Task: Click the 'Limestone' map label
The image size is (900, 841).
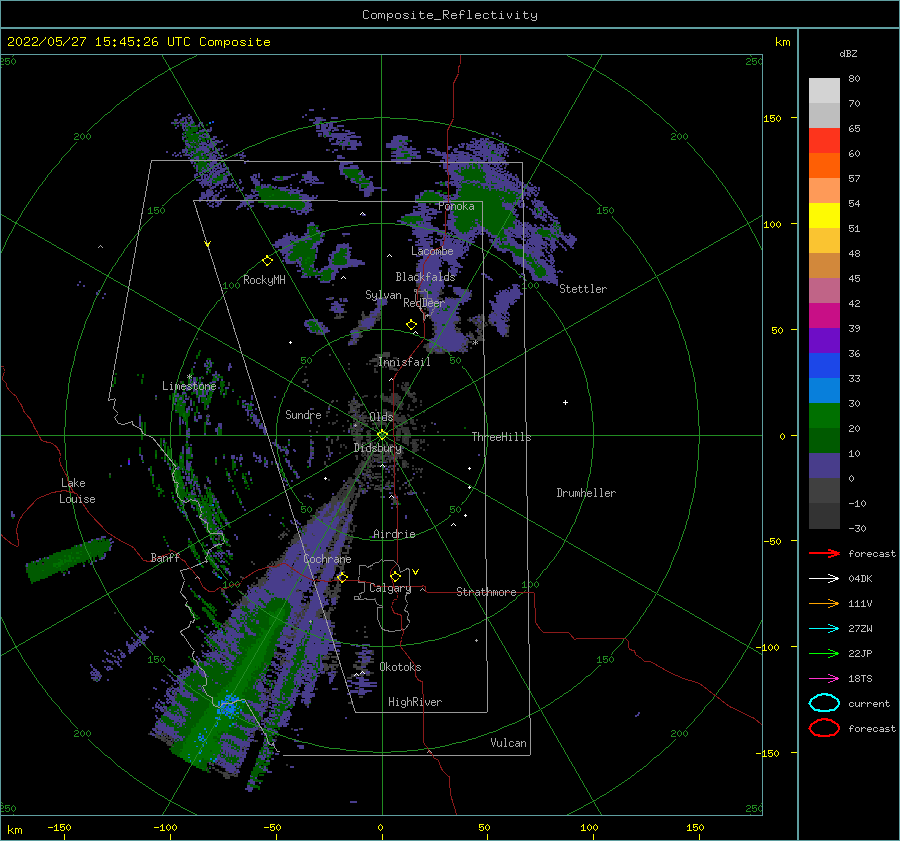Action: point(189,386)
